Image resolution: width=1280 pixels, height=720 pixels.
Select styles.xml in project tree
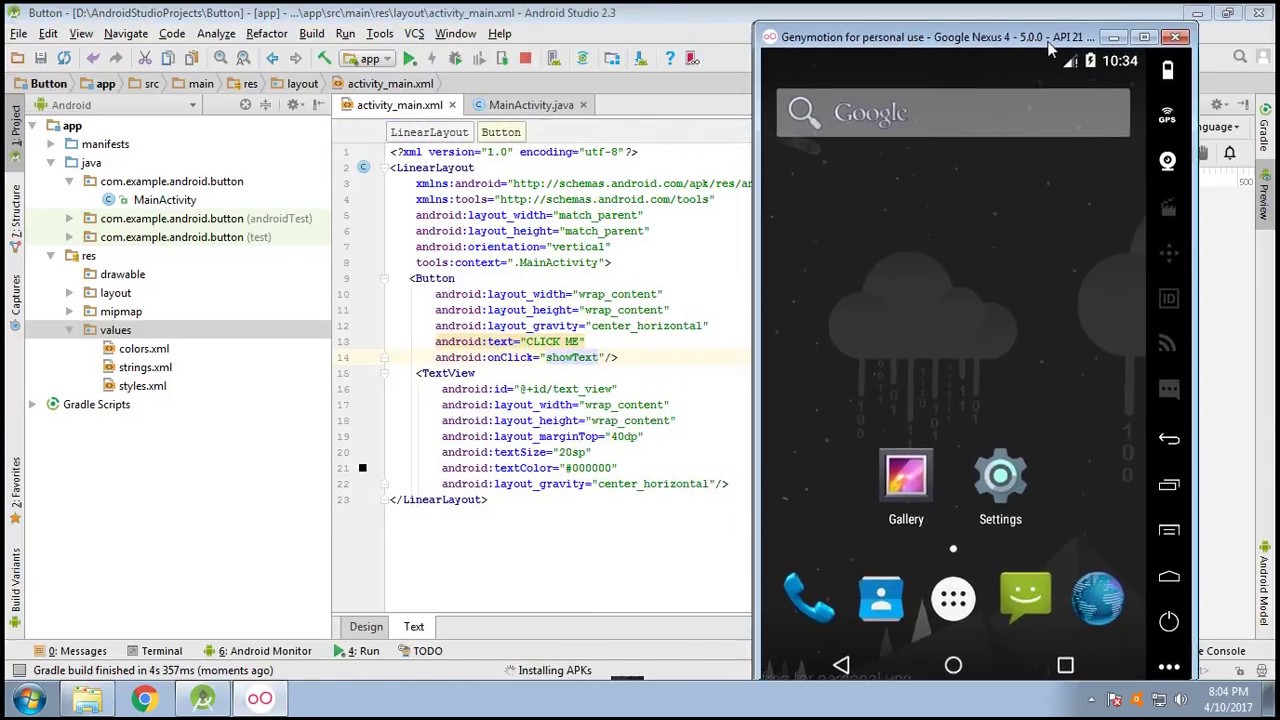click(x=142, y=386)
